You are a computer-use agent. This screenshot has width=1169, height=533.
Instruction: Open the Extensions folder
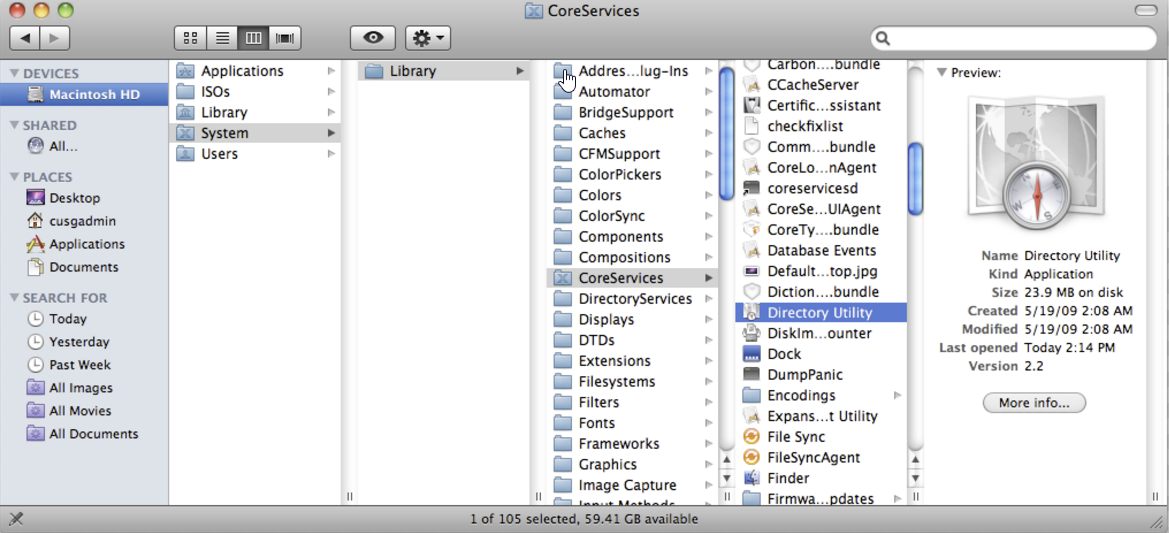[x=632, y=361]
